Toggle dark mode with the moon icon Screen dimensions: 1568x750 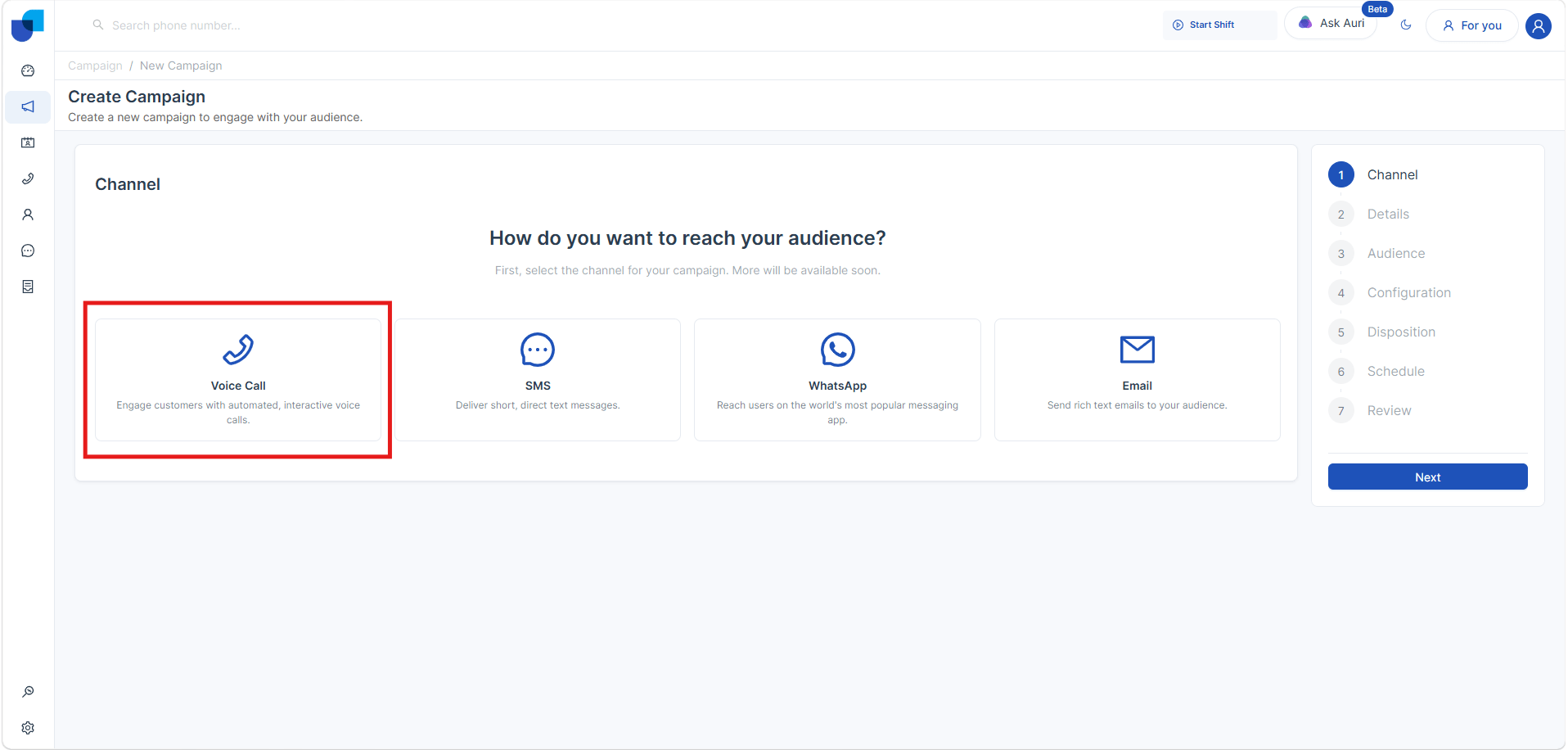click(1406, 25)
